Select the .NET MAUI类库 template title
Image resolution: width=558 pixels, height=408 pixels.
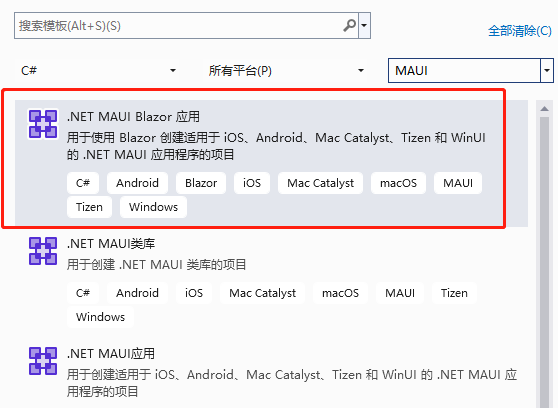click(111, 244)
